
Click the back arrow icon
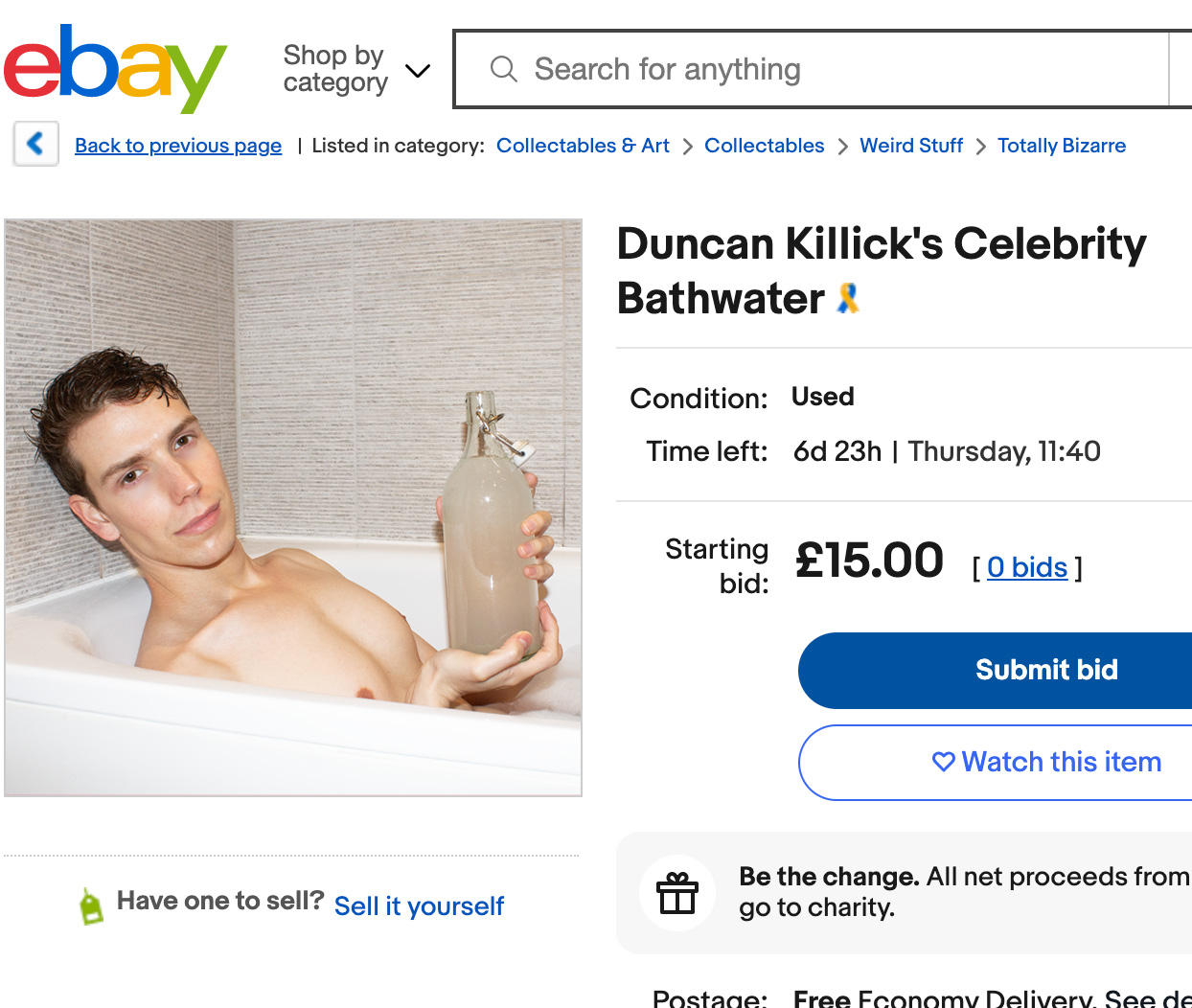[x=35, y=144]
